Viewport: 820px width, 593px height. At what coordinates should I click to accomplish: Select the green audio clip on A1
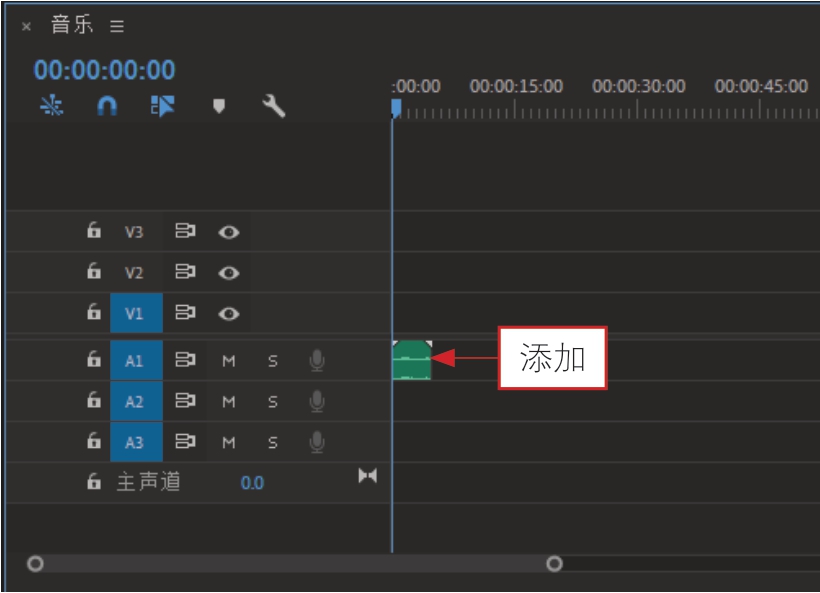pos(412,360)
